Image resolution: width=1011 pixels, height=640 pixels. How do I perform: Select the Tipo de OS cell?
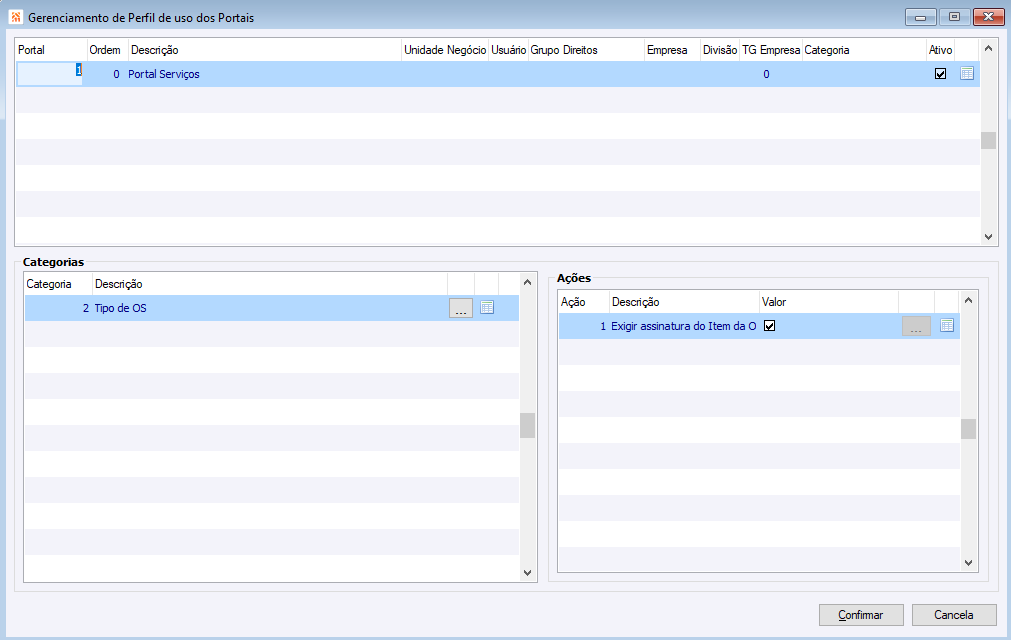[270, 308]
